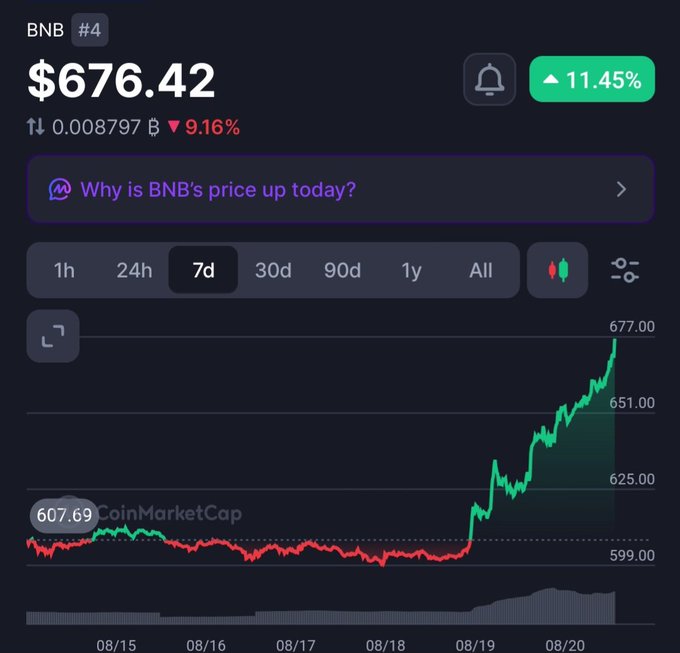680x653 pixels.
Task: Tap the 08/16 date label
Action: (x=206, y=645)
